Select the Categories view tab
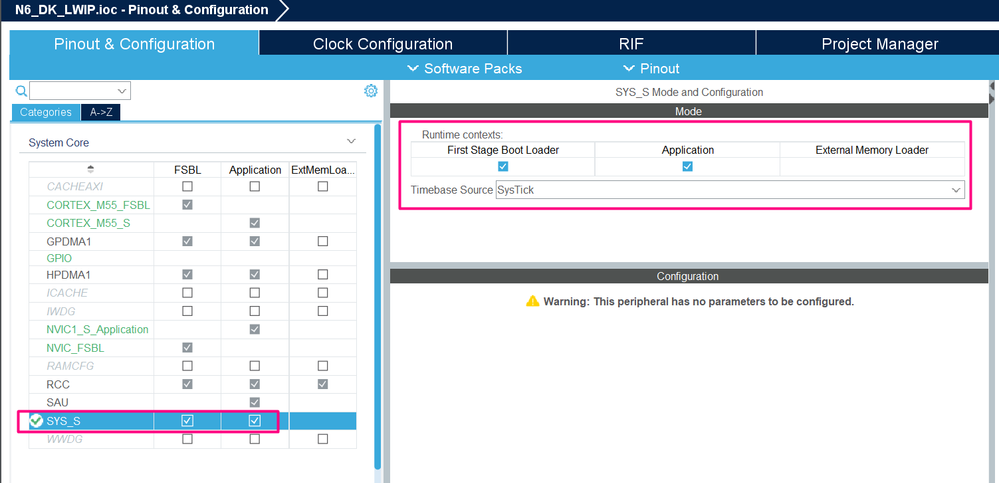This screenshot has width=999, height=483. (x=46, y=112)
